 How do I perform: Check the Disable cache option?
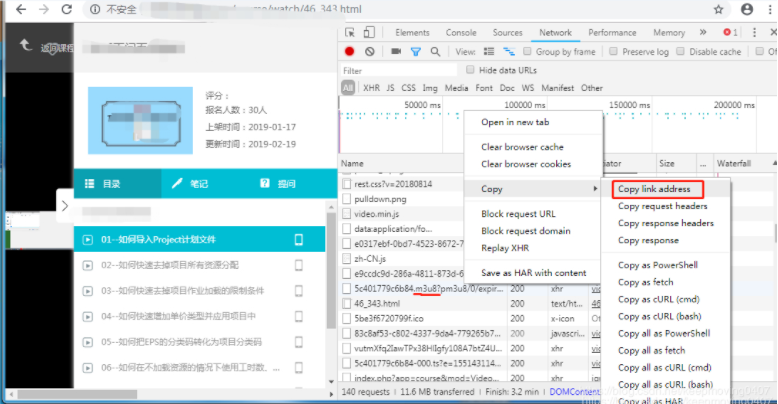679,52
